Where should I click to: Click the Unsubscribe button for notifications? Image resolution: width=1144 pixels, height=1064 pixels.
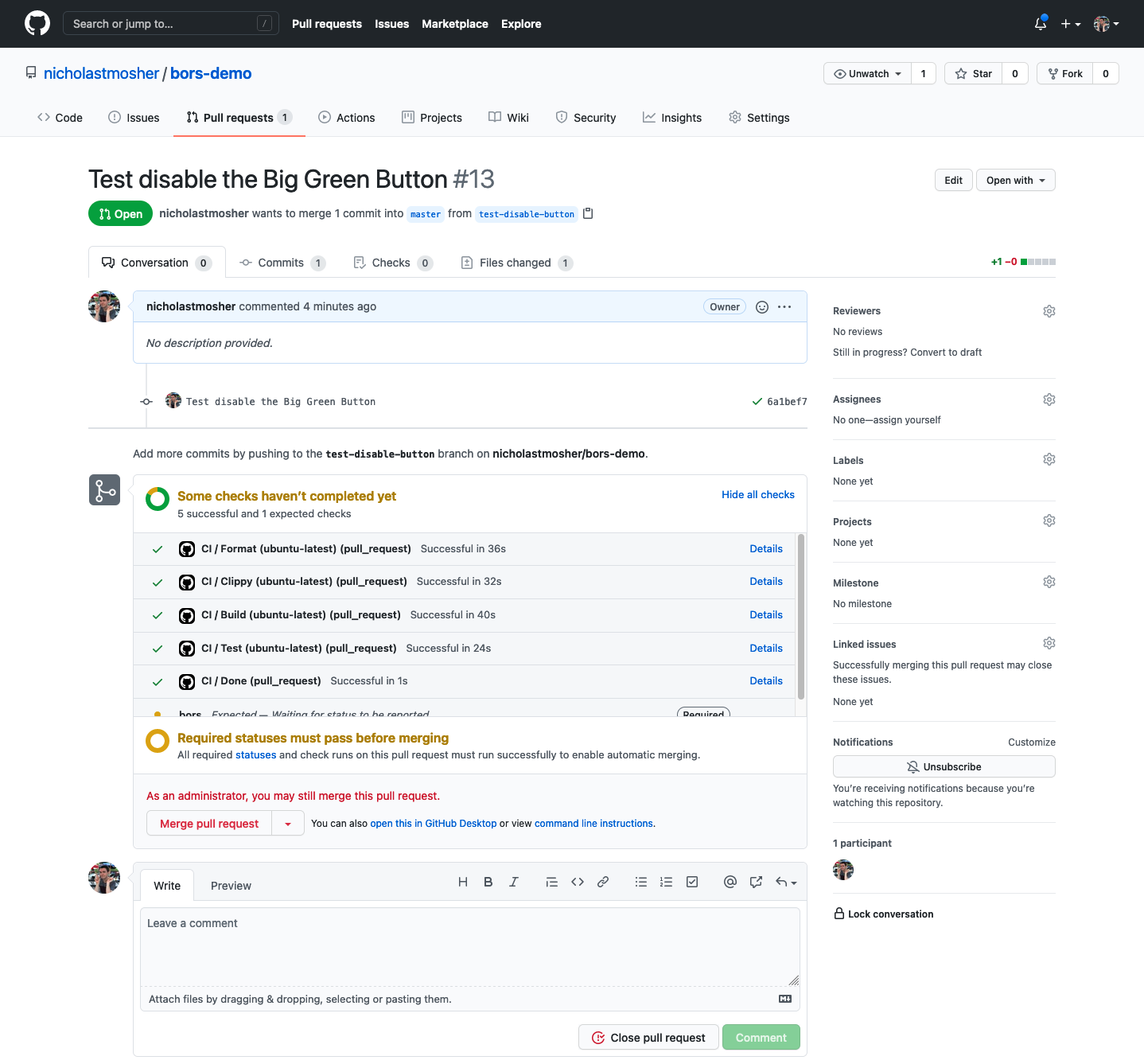click(944, 766)
